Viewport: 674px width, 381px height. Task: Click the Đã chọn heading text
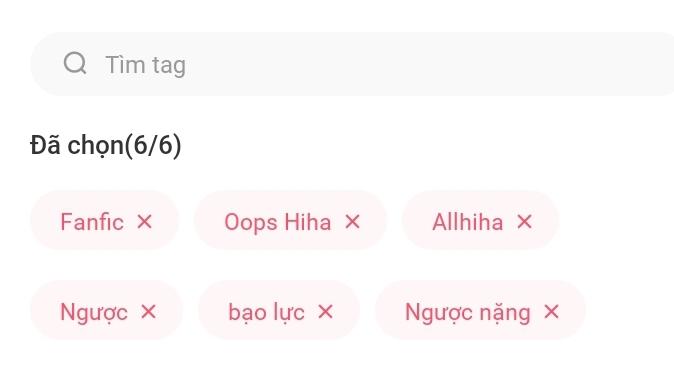[77, 145]
